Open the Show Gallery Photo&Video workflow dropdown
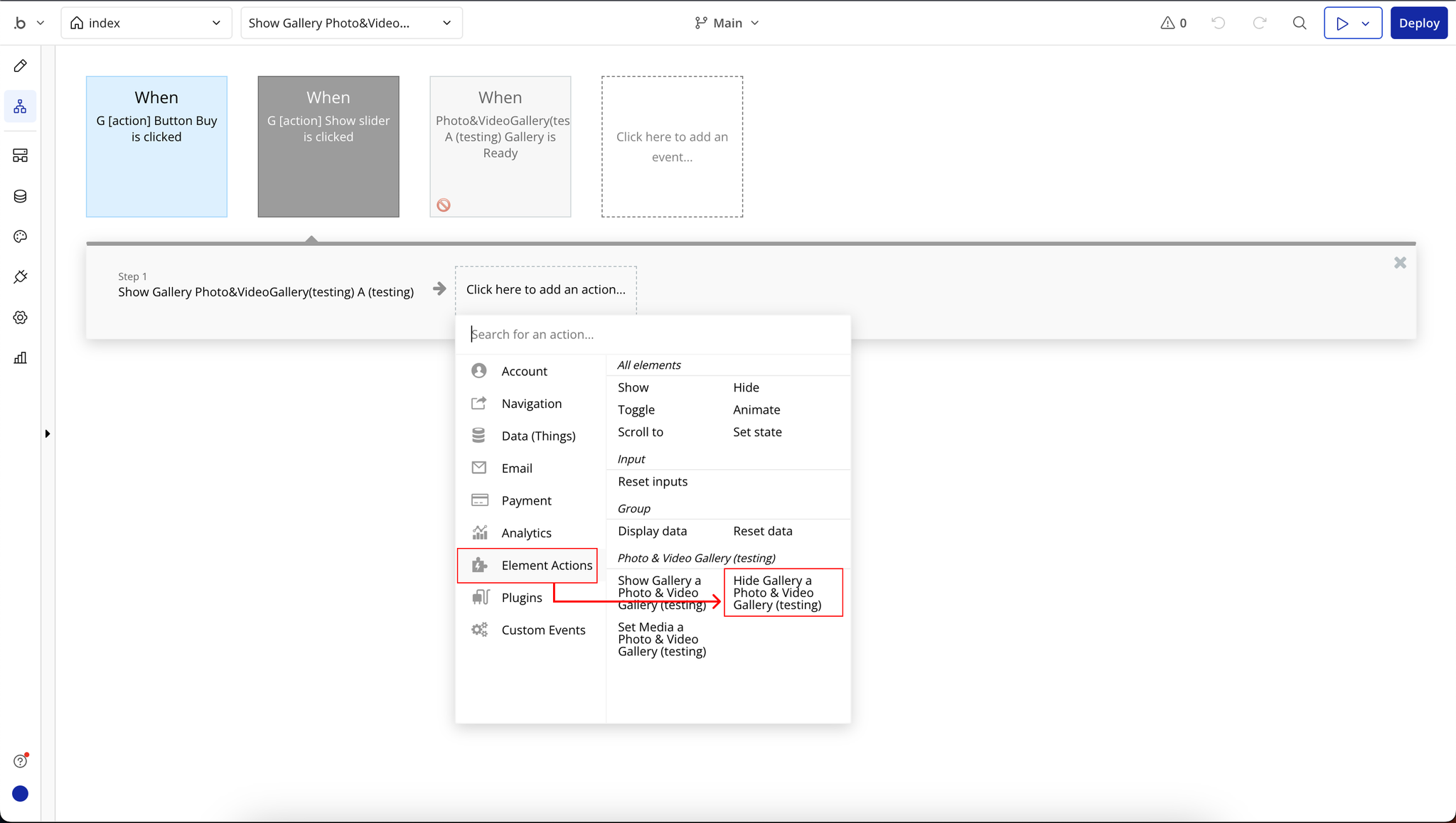Screen dimensions: 1456x823 click(x=351, y=23)
